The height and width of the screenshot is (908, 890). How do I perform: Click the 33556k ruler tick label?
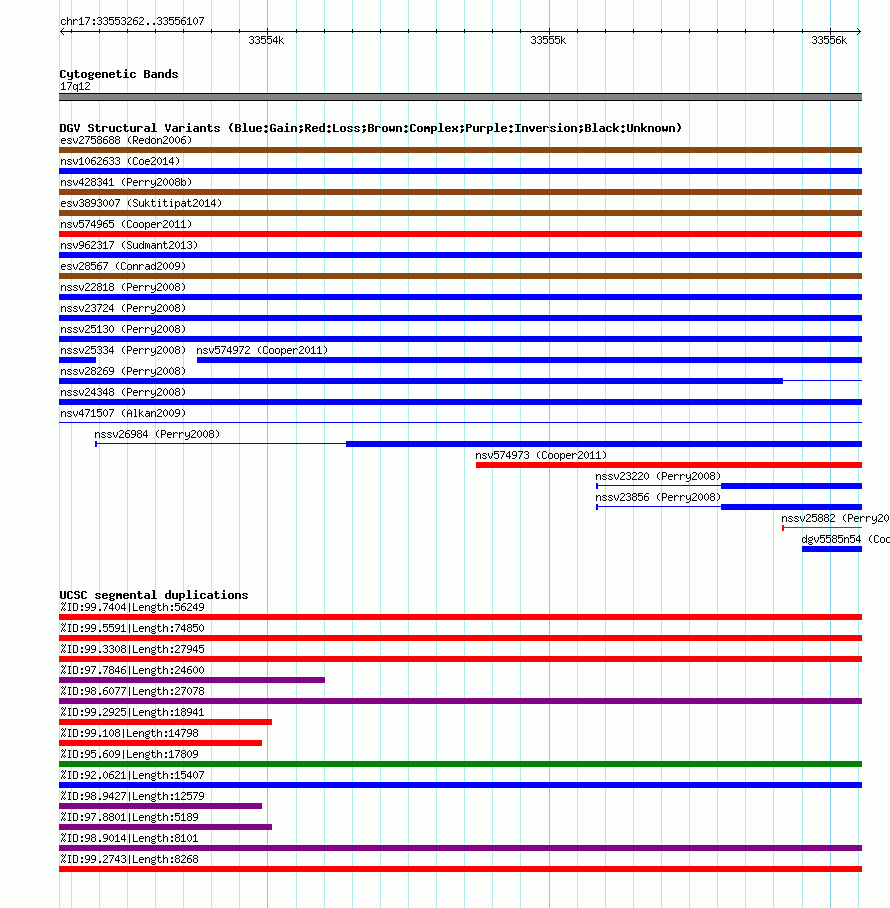click(x=829, y=41)
